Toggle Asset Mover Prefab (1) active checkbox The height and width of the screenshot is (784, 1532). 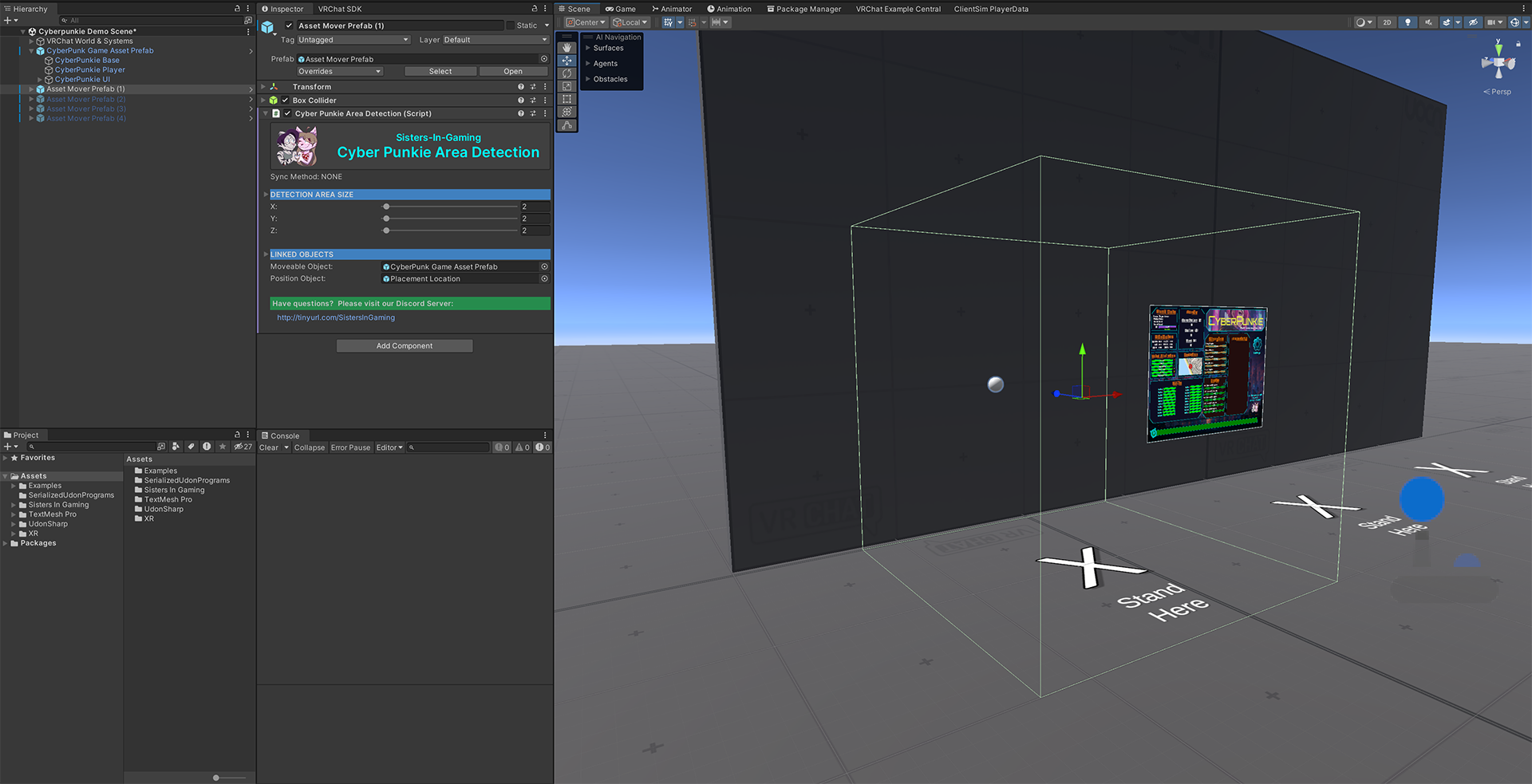[x=290, y=26]
